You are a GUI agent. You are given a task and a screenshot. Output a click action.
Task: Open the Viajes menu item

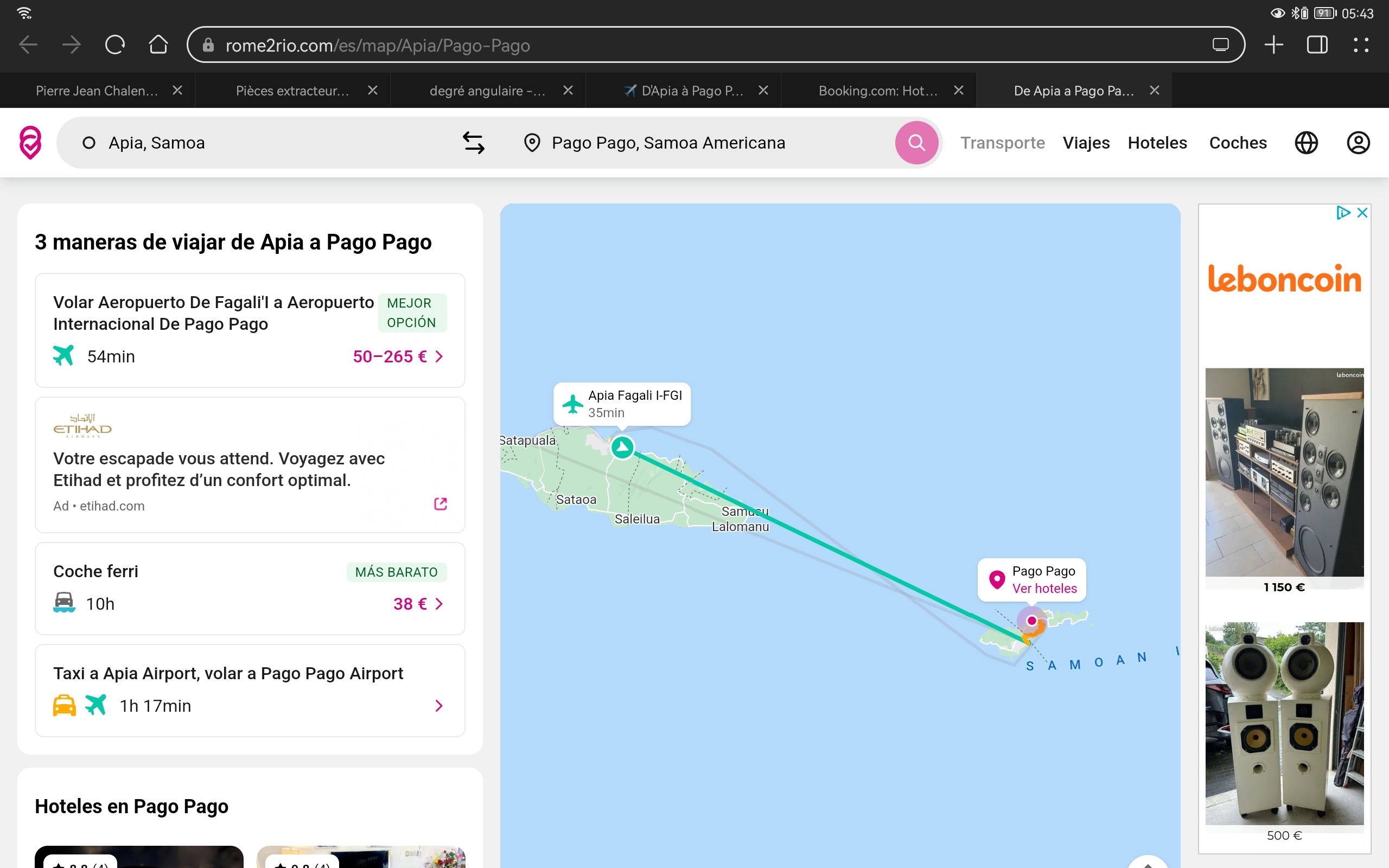click(1086, 142)
